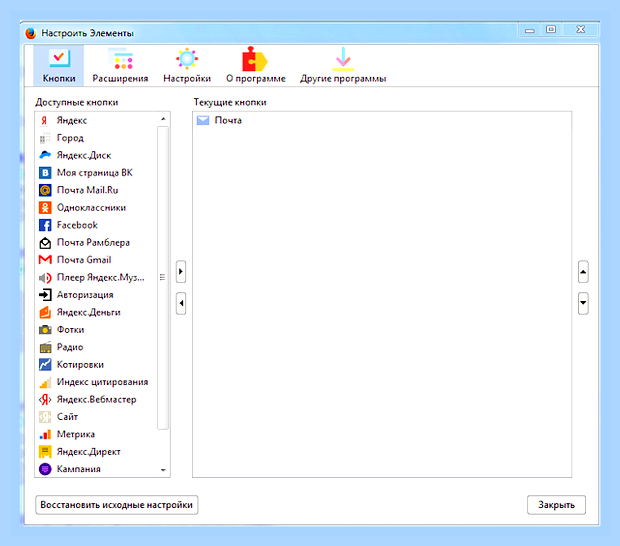Open the Кнопки tab
Image resolution: width=620 pixels, height=546 pixels.
(x=59, y=66)
